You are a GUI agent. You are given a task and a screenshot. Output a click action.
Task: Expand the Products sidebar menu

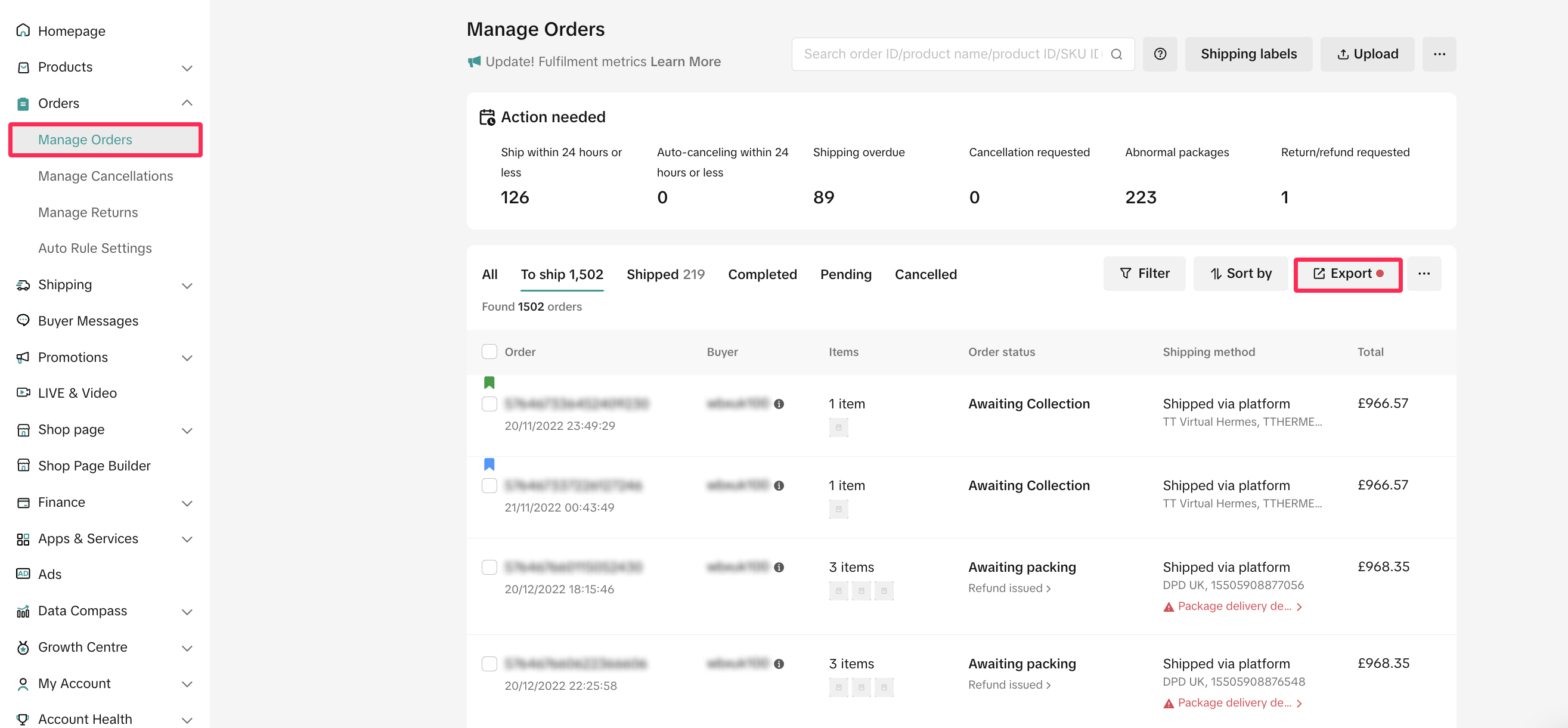coord(187,67)
